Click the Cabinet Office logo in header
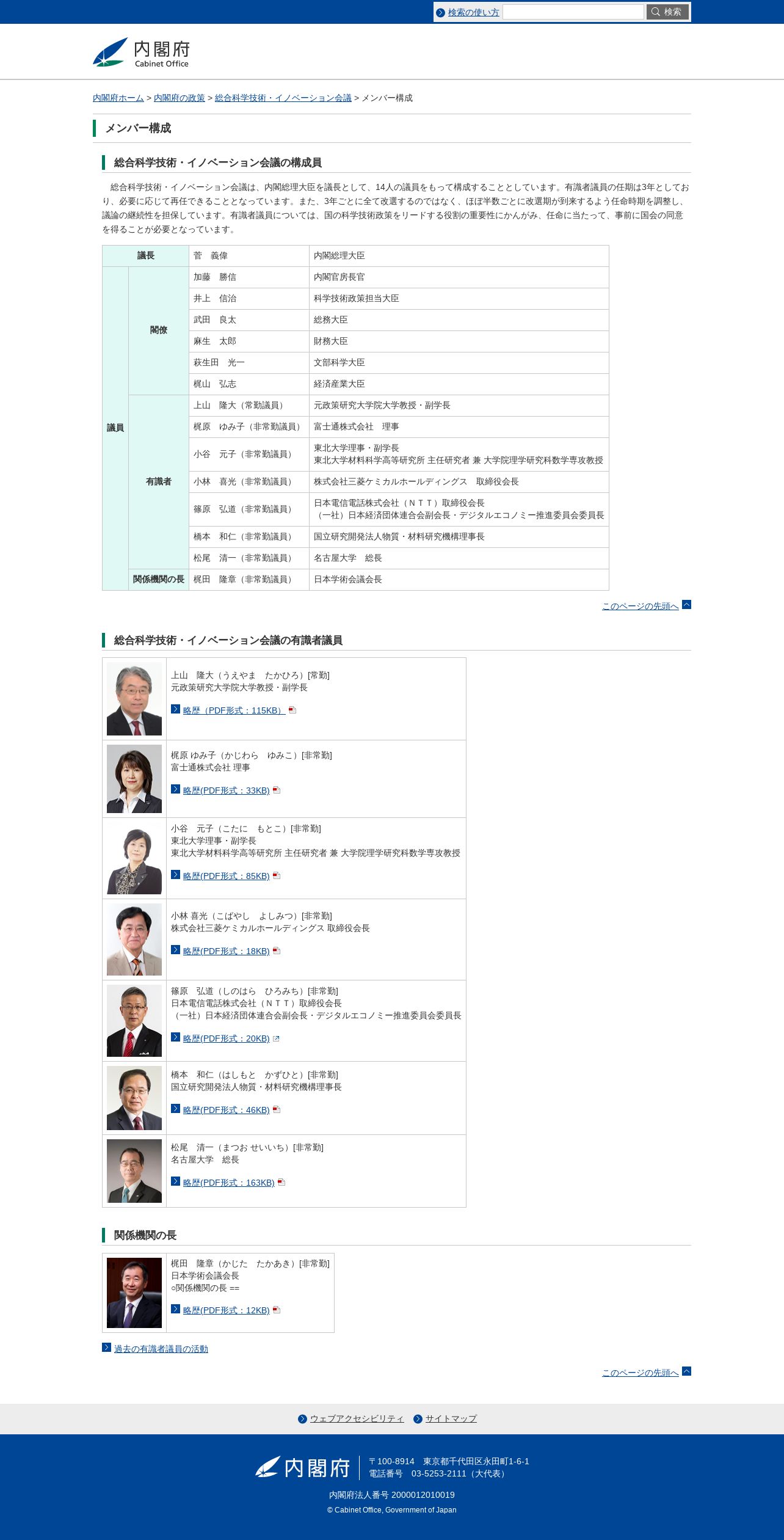Screen dimensions: 784x1540 point(141,53)
